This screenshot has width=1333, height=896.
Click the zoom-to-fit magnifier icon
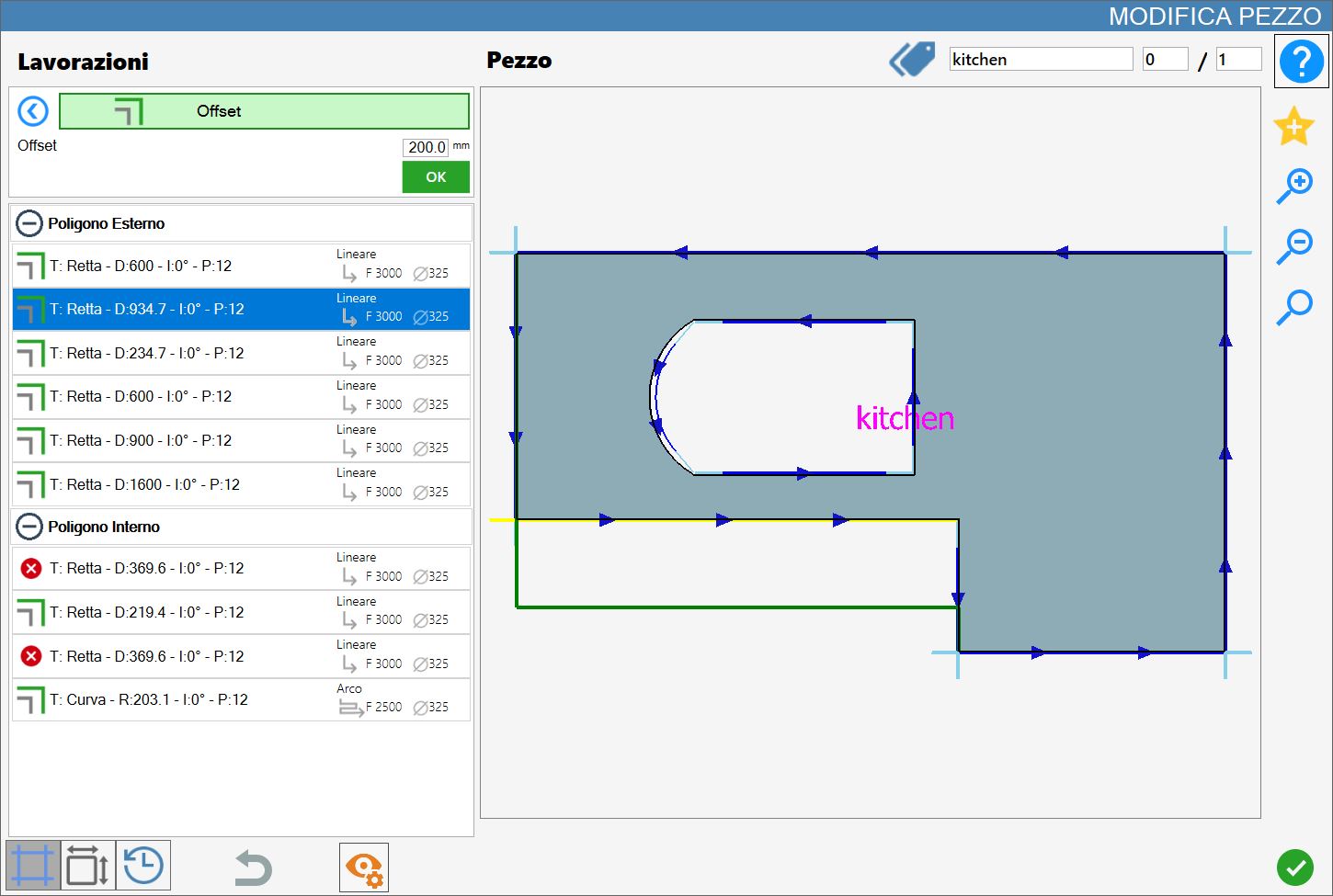tap(1294, 307)
